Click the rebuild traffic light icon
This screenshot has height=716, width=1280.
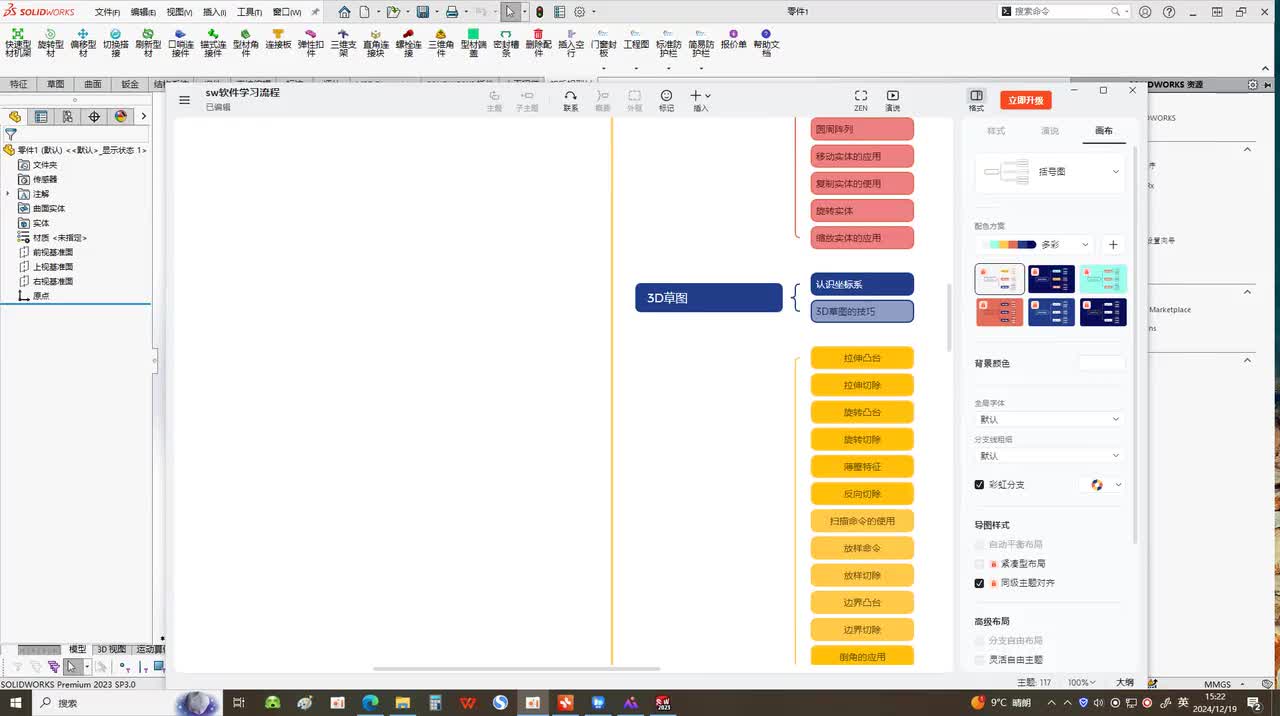point(540,12)
